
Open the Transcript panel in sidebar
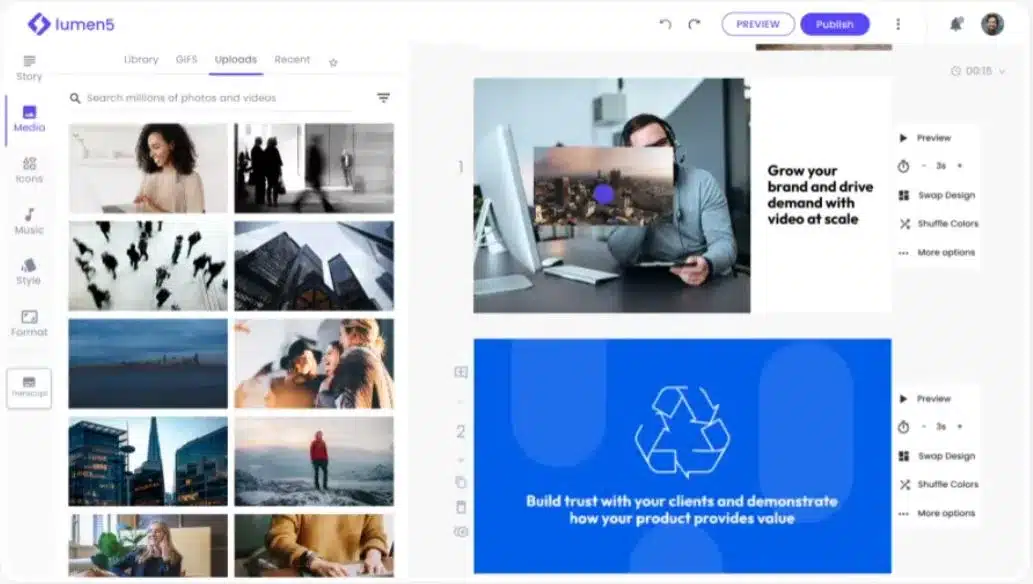tap(29, 388)
